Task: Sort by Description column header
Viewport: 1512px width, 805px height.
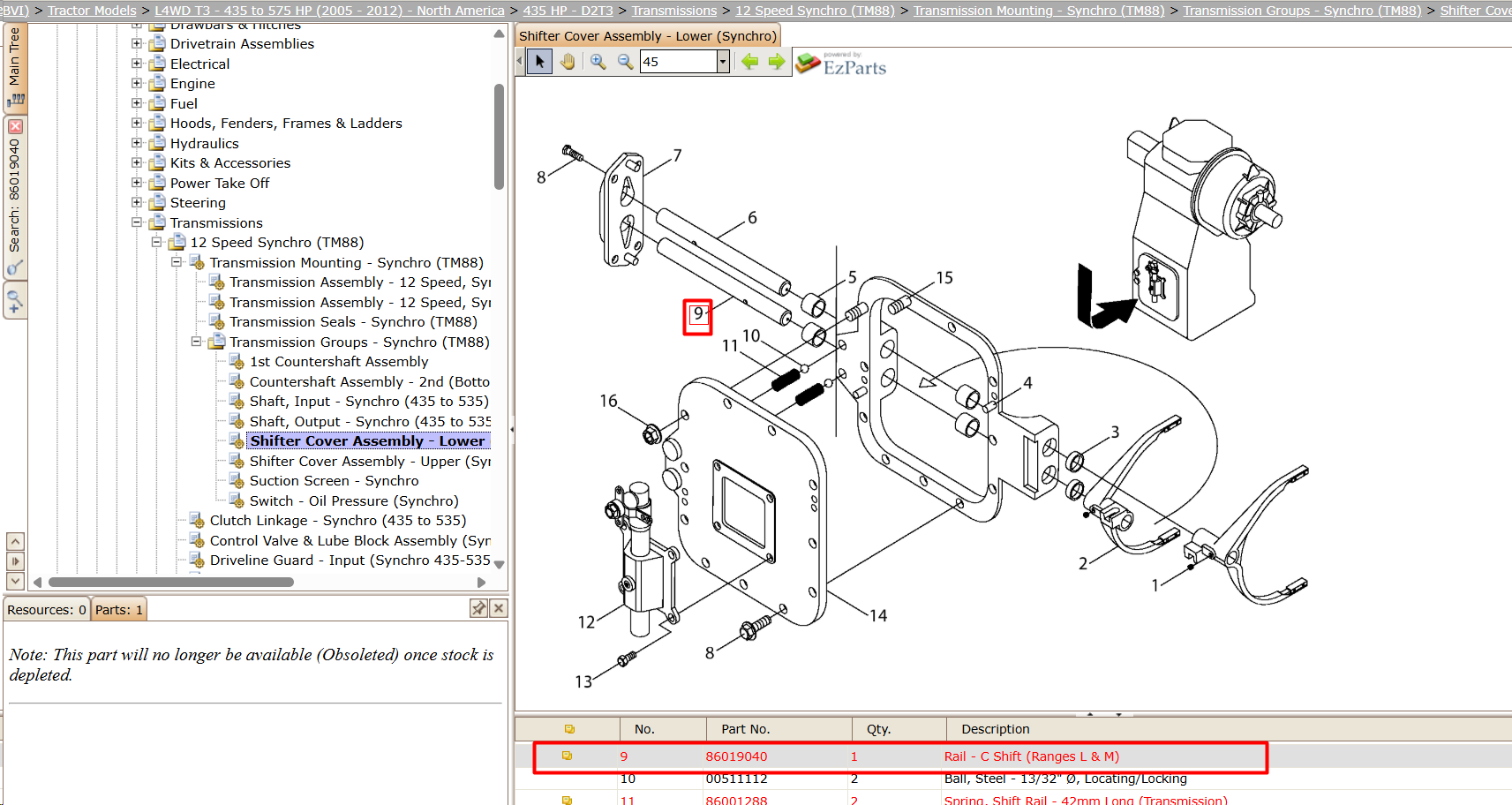Action: tap(1229, 729)
